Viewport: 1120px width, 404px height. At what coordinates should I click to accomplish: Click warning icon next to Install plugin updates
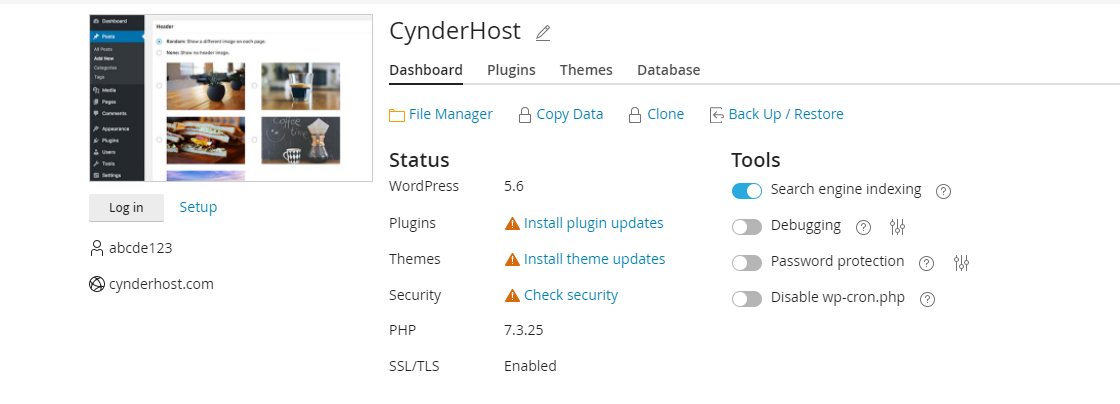[512, 223]
